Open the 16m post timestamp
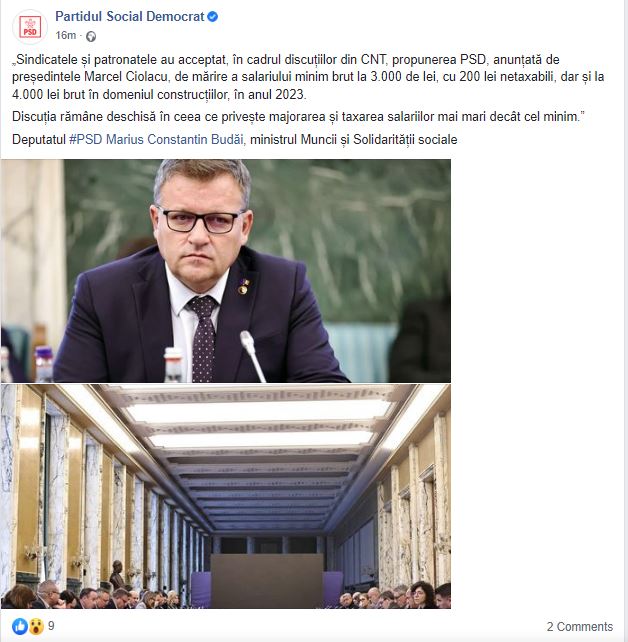Viewport: 628px width, 642px height. pyautogui.click(x=66, y=36)
